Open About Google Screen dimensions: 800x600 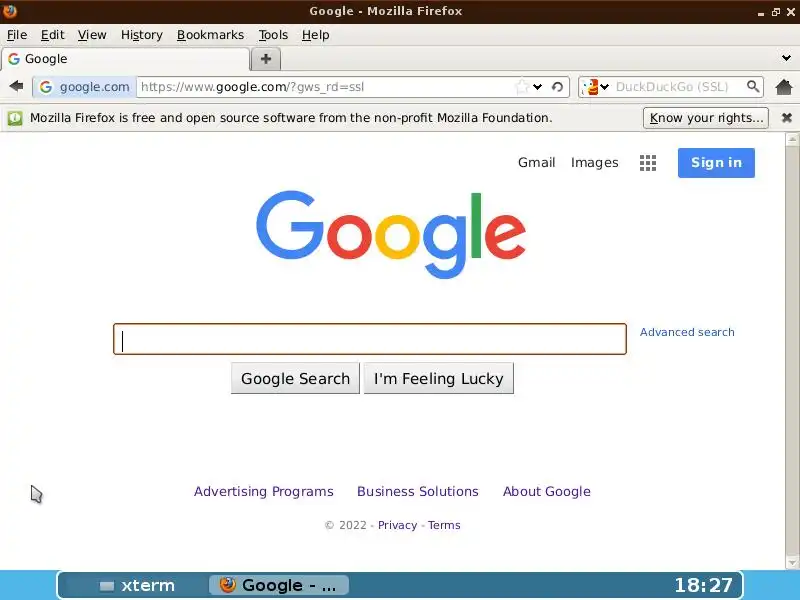pos(547,491)
